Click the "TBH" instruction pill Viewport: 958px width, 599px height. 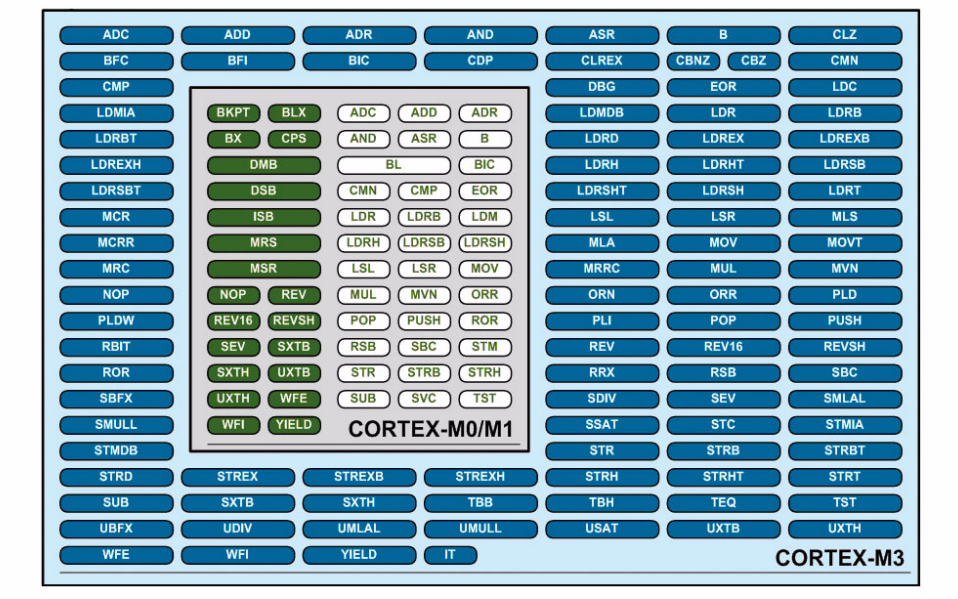pyautogui.click(x=602, y=502)
